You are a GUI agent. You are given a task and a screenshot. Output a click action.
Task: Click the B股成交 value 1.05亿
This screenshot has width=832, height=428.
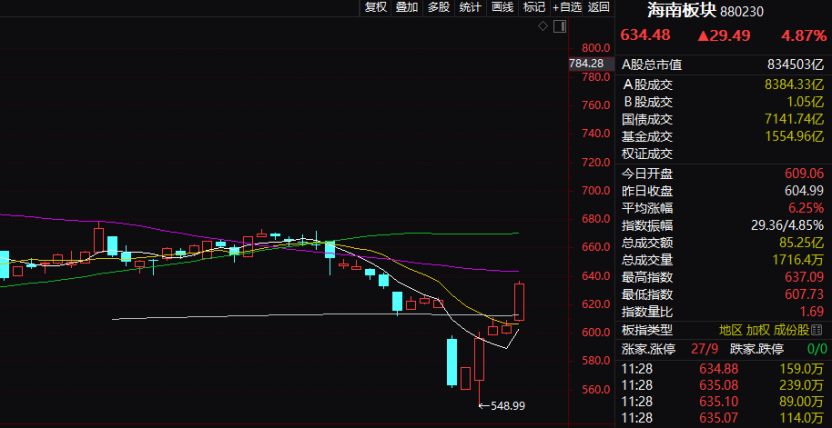click(x=805, y=102)
